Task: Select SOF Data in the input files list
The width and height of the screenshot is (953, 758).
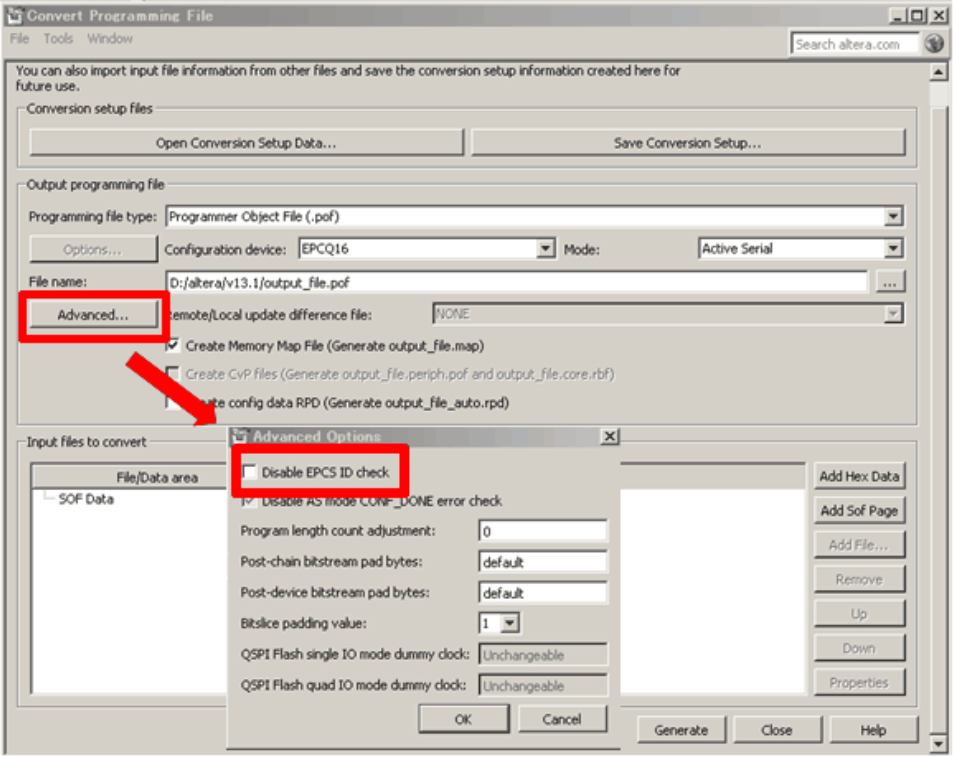Action: 86,499
